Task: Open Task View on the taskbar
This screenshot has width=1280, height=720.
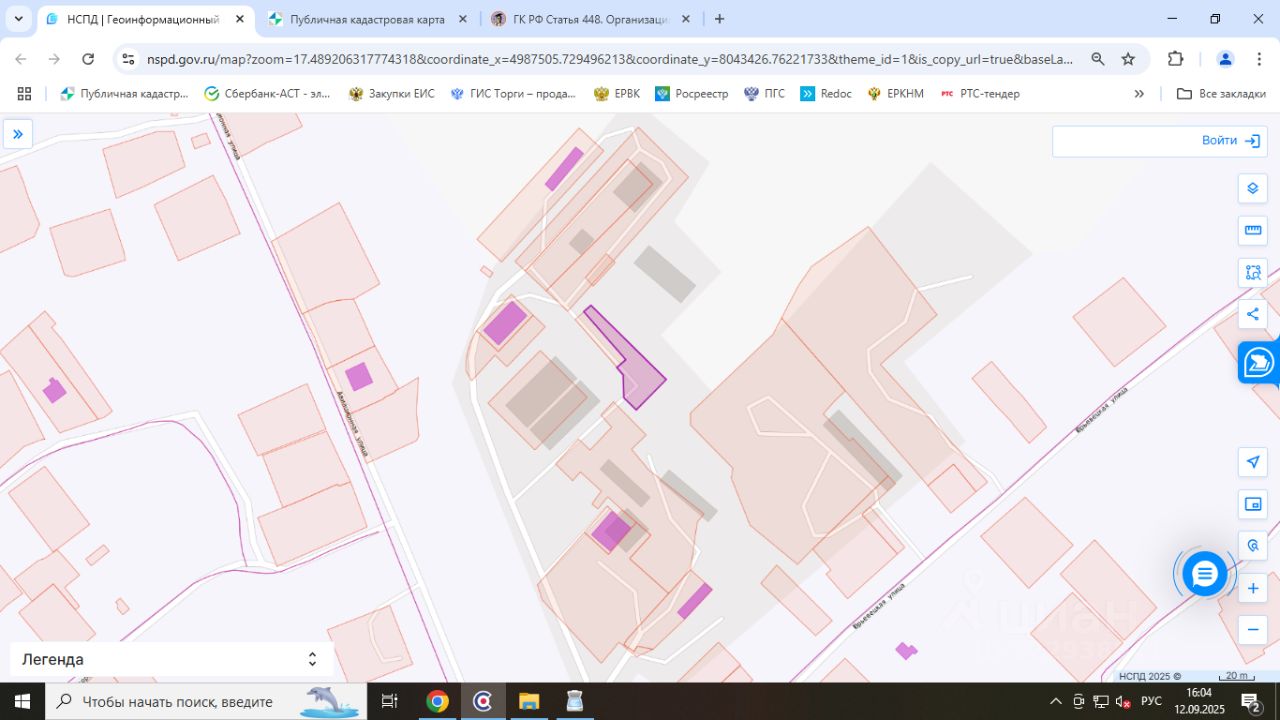Action: click(390, 701)
